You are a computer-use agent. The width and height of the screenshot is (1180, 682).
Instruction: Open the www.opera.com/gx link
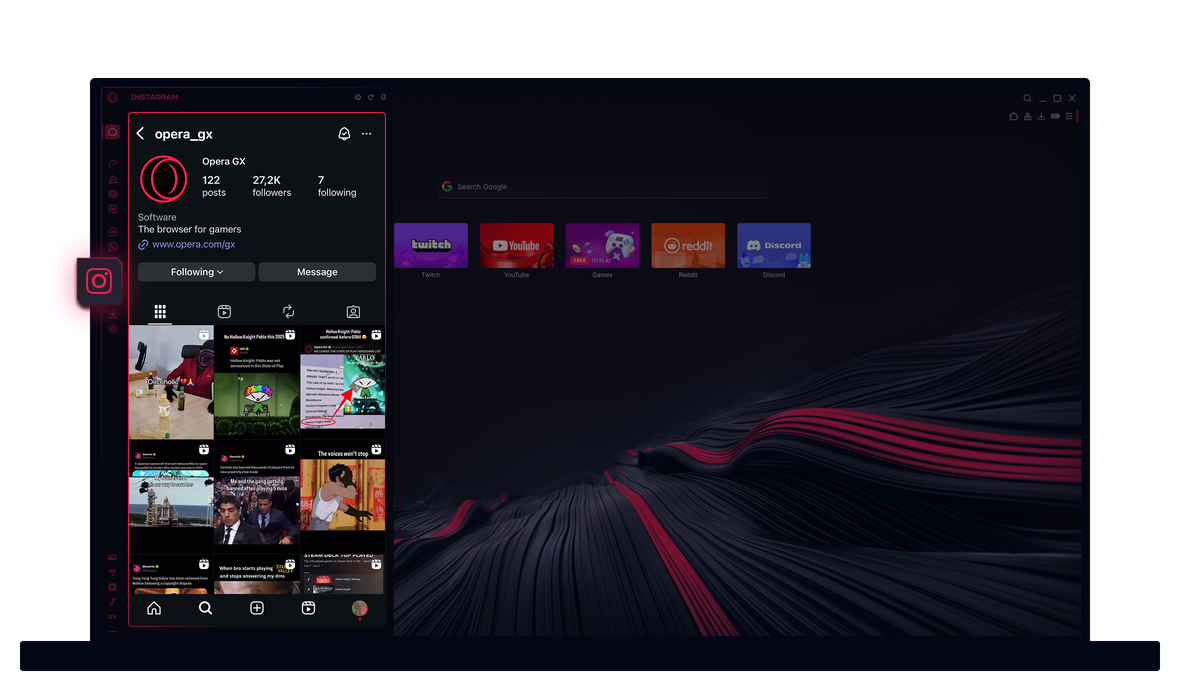pyautogui.click(x=193, y=244)
